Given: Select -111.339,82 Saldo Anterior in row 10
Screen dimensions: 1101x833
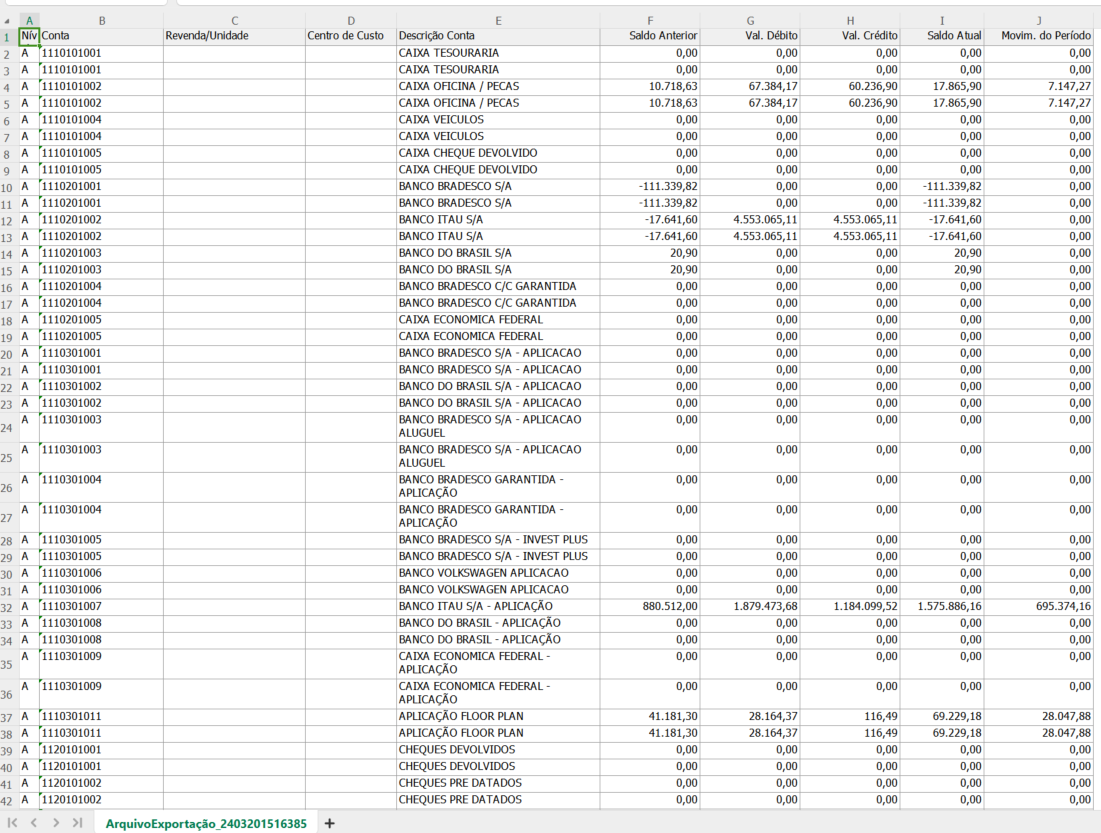Looking at the screenshot, I should click(650, 187).
